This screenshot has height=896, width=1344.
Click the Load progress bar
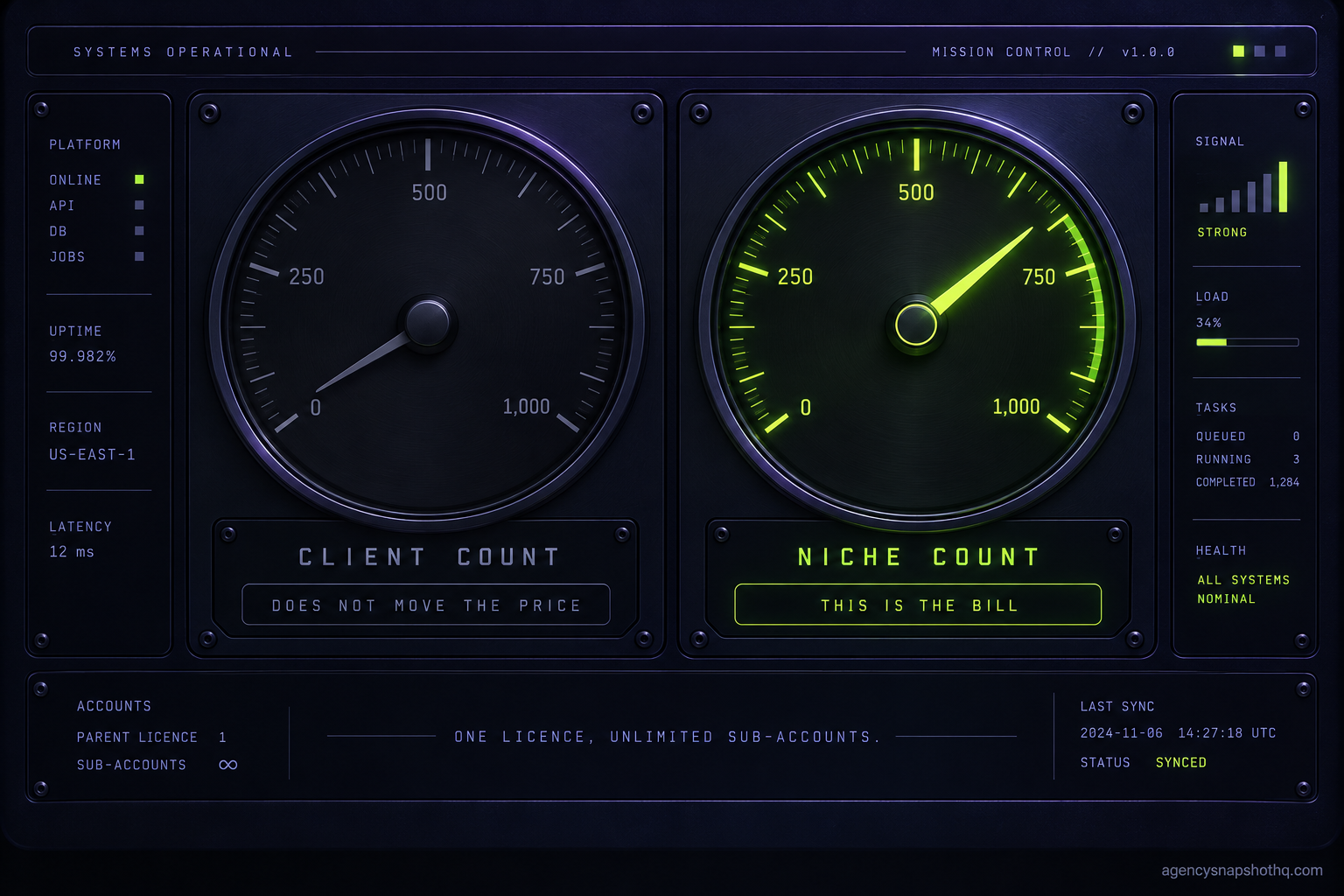coord(1247,342)
